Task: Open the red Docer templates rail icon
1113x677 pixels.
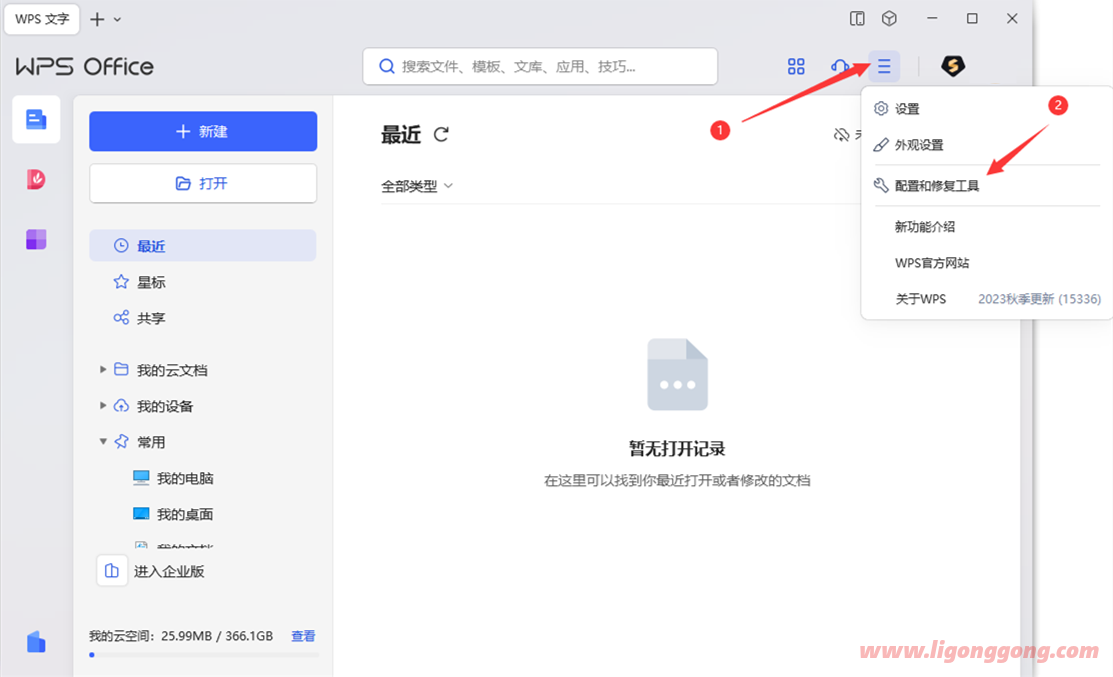Action: point(36,179)
